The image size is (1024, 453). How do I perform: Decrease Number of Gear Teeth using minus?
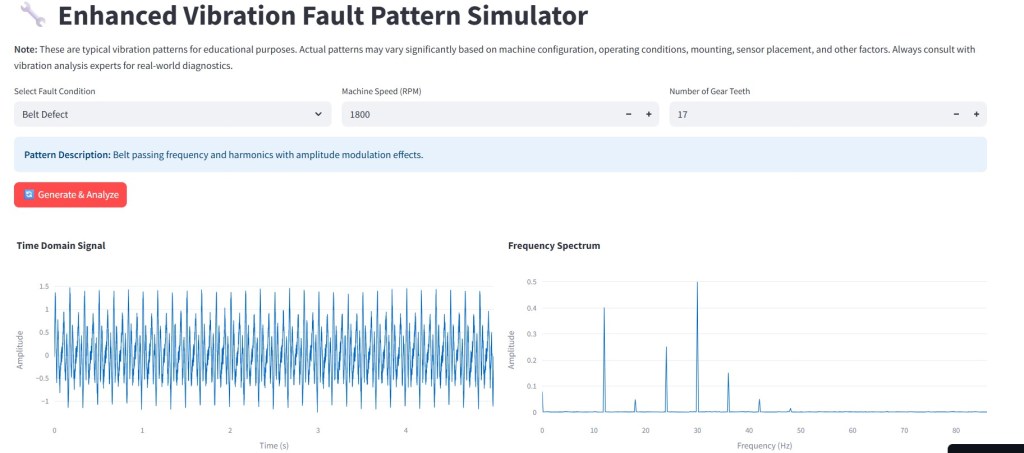[956, 115]
